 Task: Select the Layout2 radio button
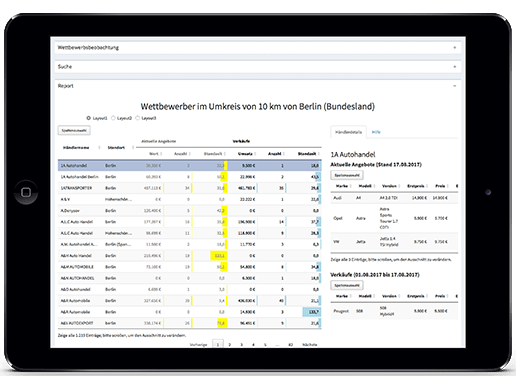click(x=113, y=118)
